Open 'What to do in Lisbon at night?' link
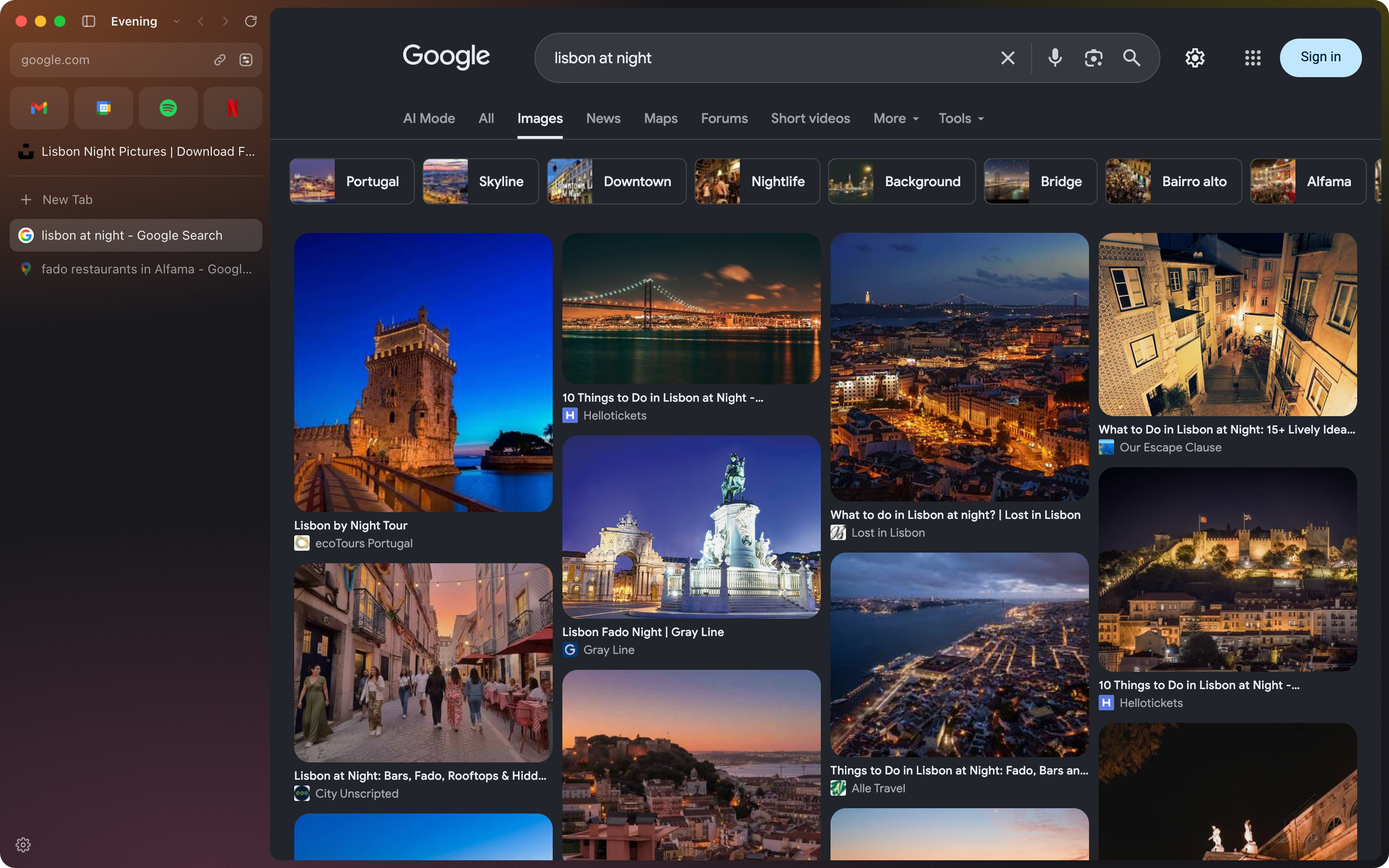Screen dimensions: 1389x868 point(955,515)
